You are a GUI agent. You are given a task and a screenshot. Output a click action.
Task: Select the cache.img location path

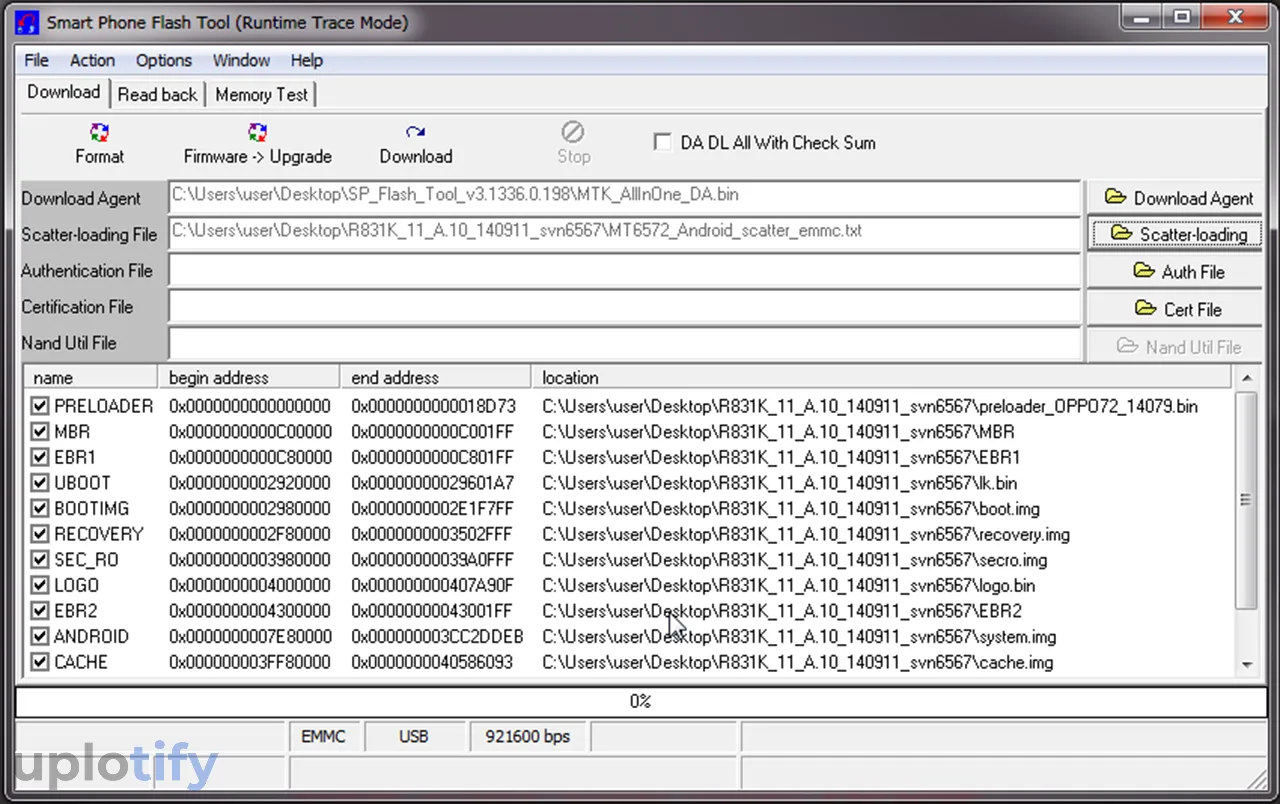point(797,662)
